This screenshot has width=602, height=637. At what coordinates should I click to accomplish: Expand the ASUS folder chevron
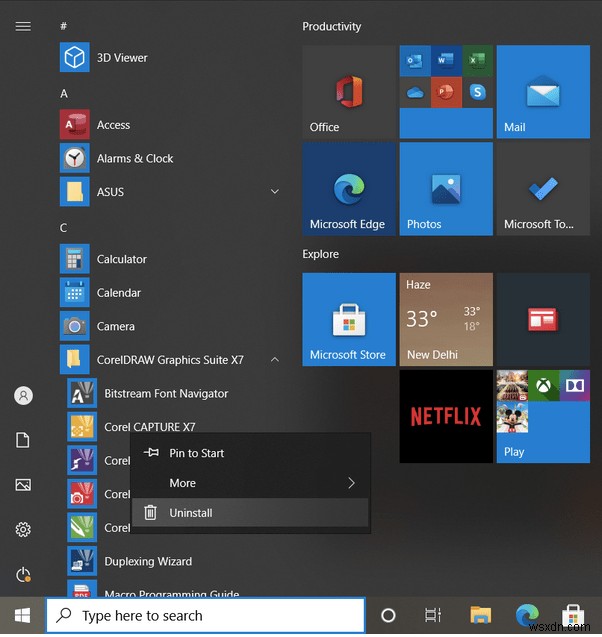click(275, 191)
